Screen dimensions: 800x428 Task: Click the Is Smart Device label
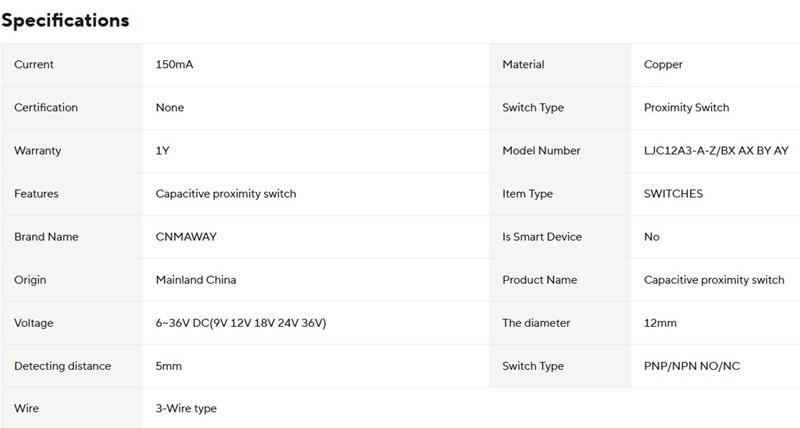[x=542, y=237]
